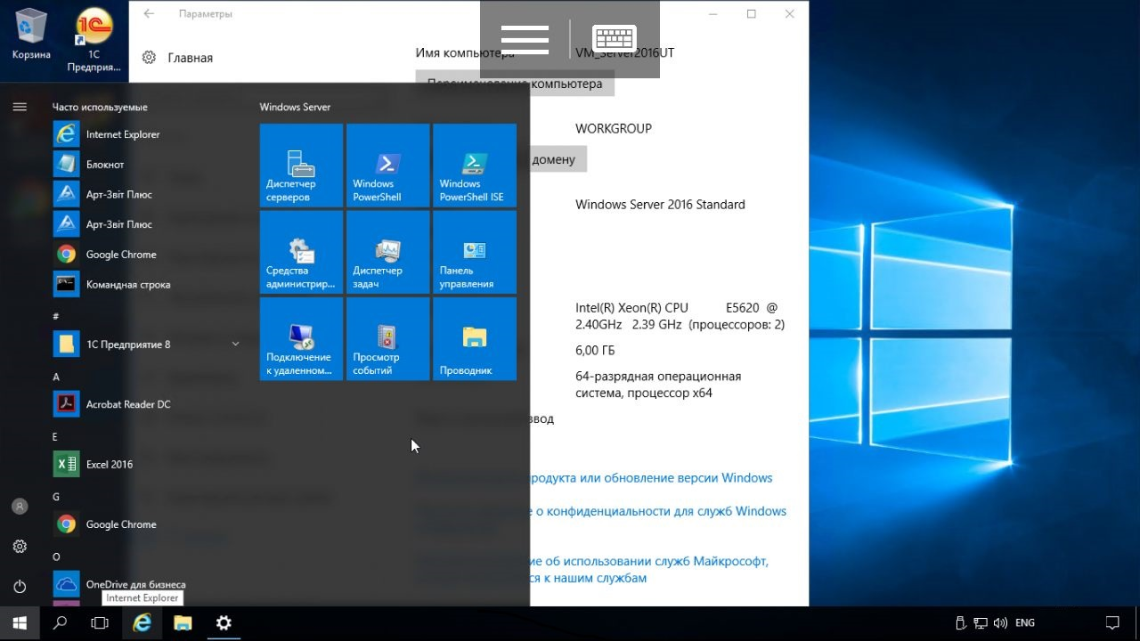Select Командная строка in frequently used list
This screenshot has height=641, width=1140.
click(128, 284)
